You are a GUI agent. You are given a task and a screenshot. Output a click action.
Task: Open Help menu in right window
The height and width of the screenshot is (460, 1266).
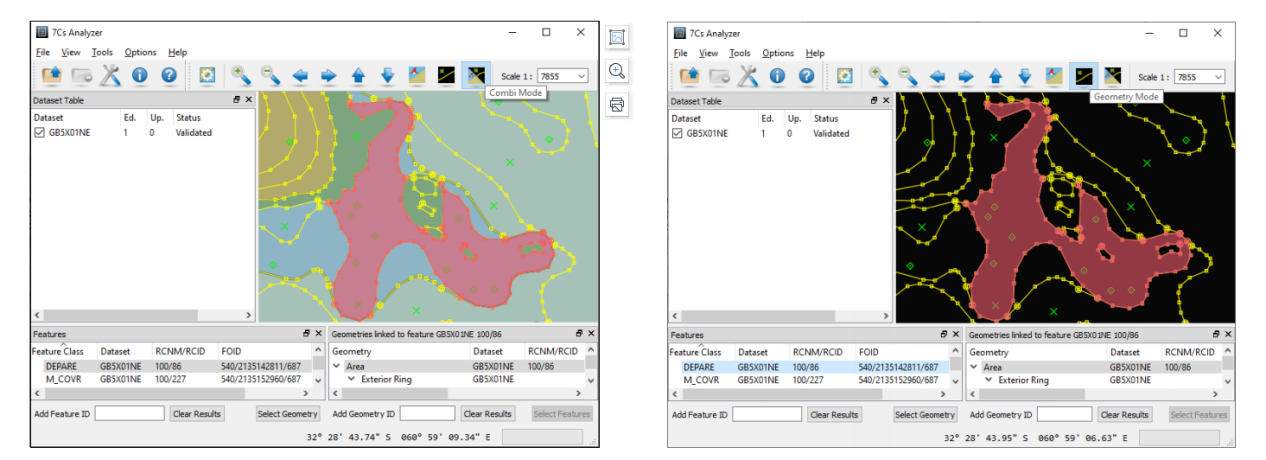click(x=815, y=53)
